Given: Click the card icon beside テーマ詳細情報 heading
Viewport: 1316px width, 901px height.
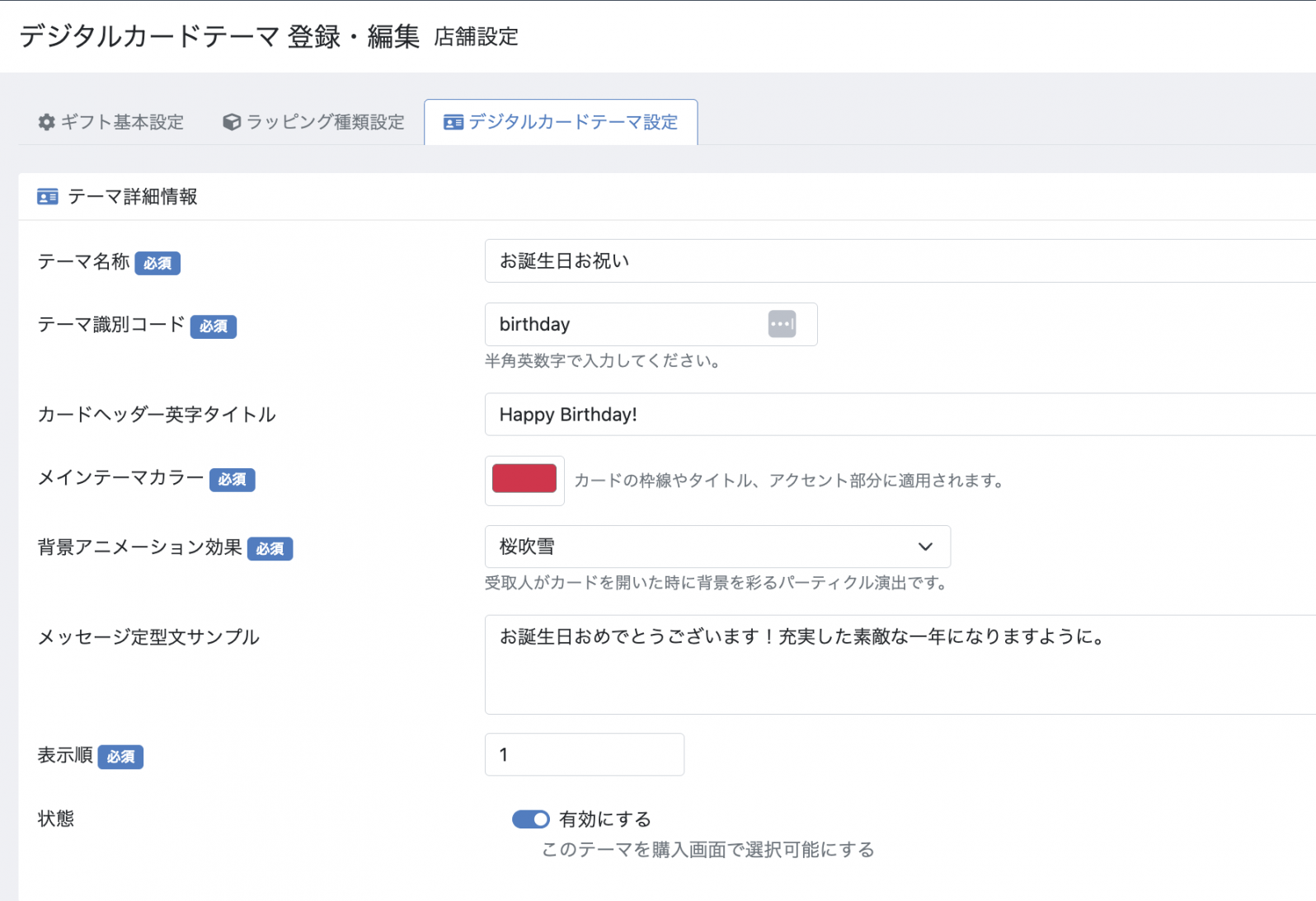Looking at the screenshot, I should pyautogui.click(x=48, y=196).
